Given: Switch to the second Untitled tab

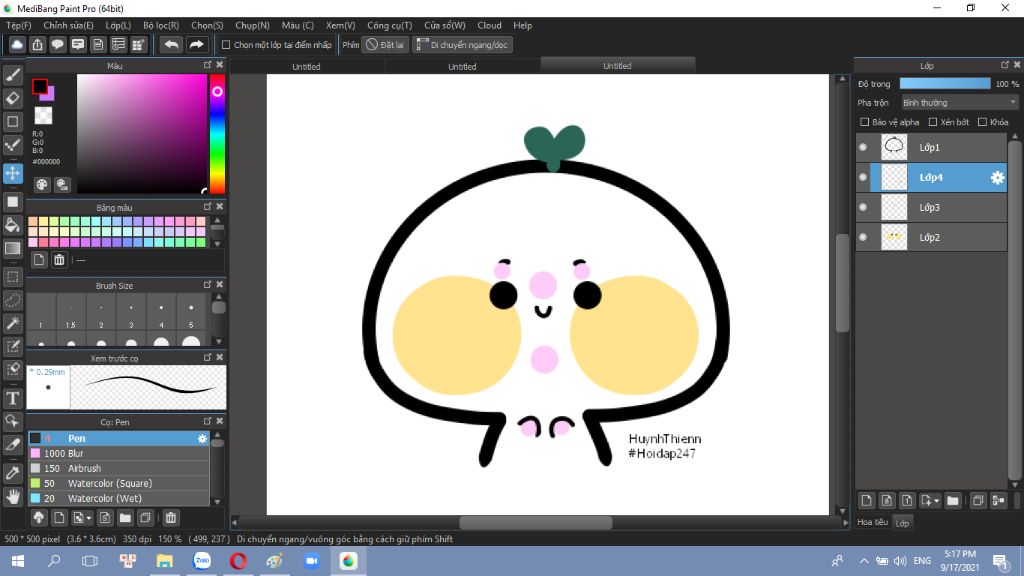Looking at the screenshot, I should pyautogui.click(x=462, y=66).
